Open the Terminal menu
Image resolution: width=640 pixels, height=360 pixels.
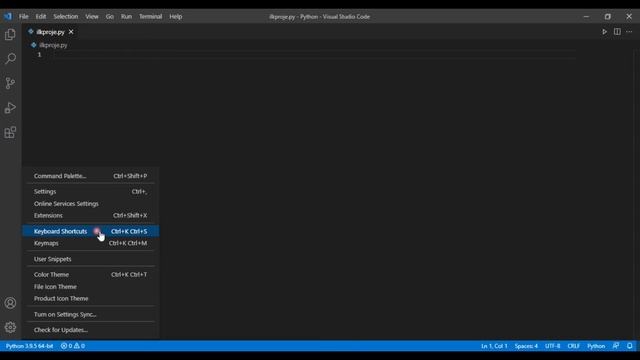tap(151, 17)
